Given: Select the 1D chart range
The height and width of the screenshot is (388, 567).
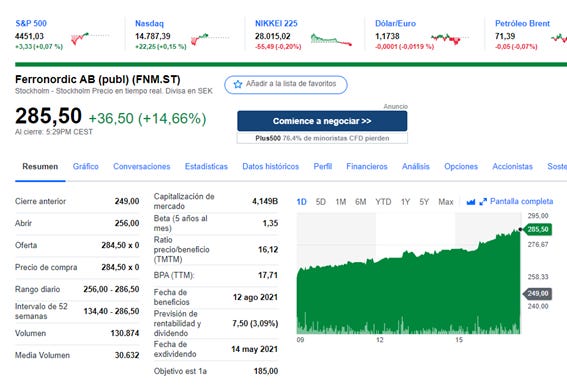Looking at the screenshot, I should click(302, 202).
